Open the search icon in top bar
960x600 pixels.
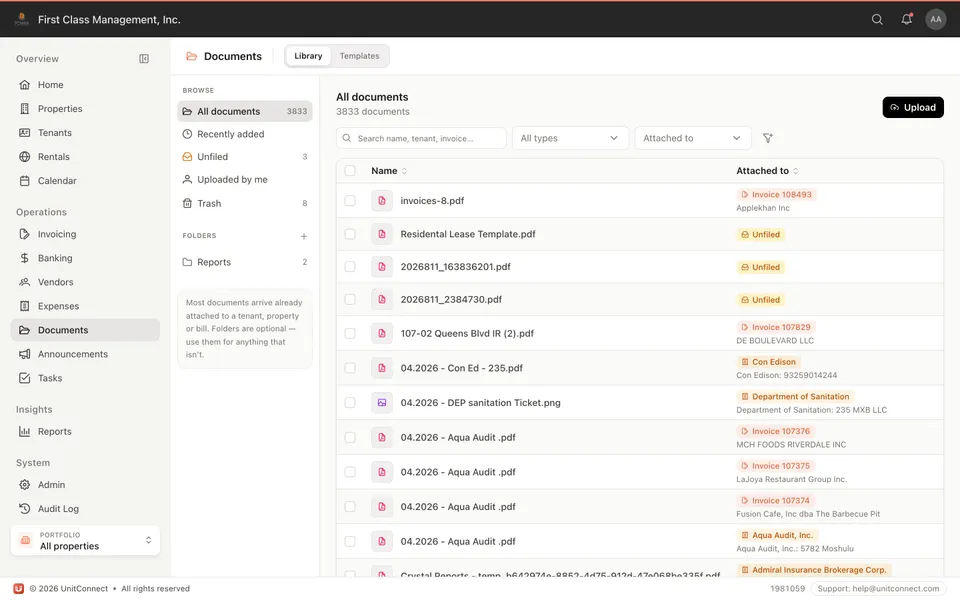[x=877, y=20]
